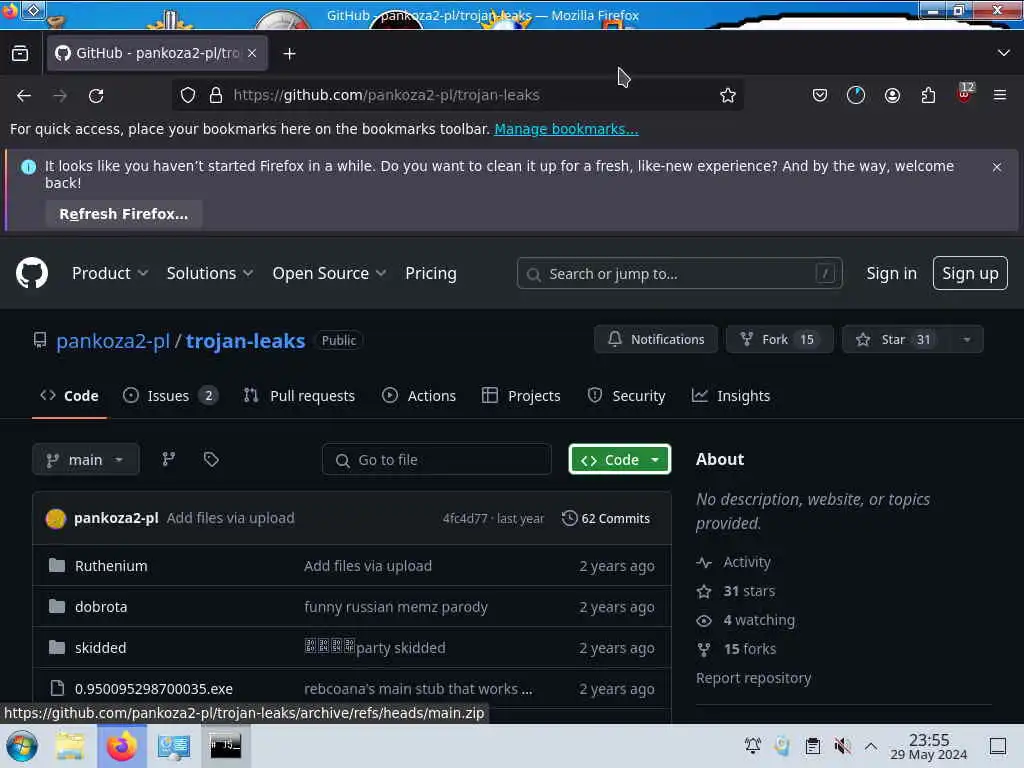Screen dimensions: 1024x768
Task: Open the list all tabs chevron
Action: (1003, 53)
